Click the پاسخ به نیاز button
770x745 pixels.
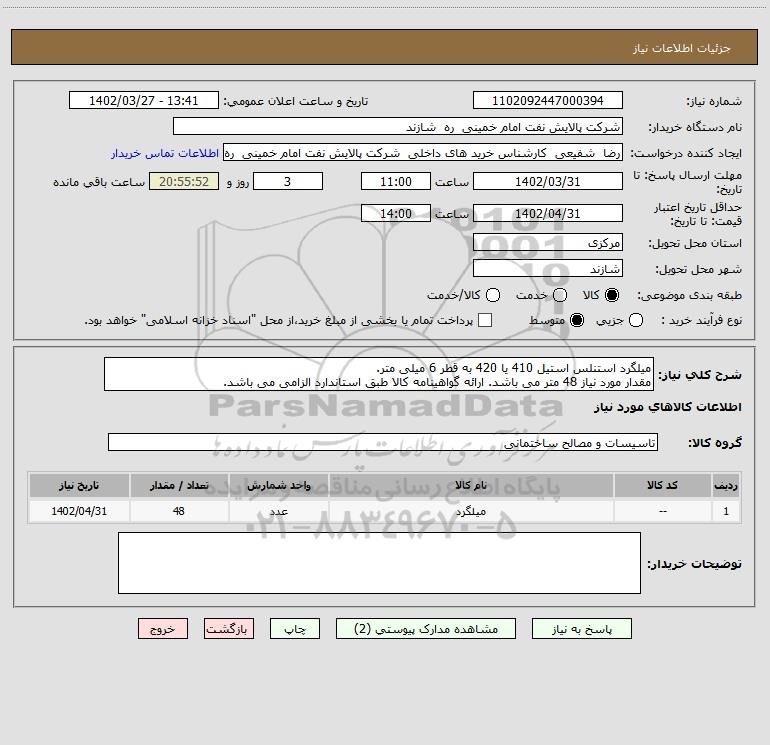(x=582, y=629)
